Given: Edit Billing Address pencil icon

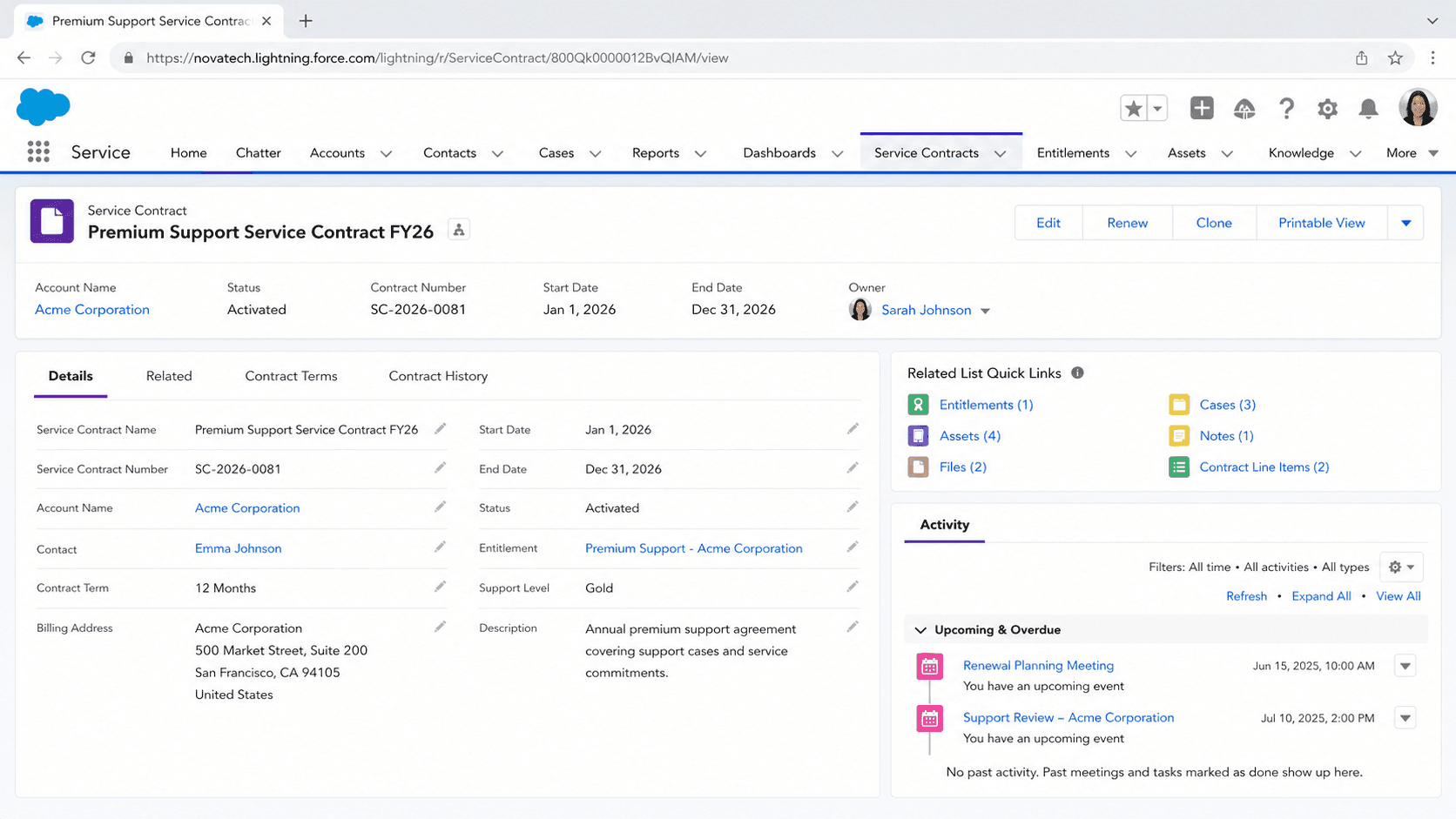Looking at the screenshot, I should [x=441, y=627].
